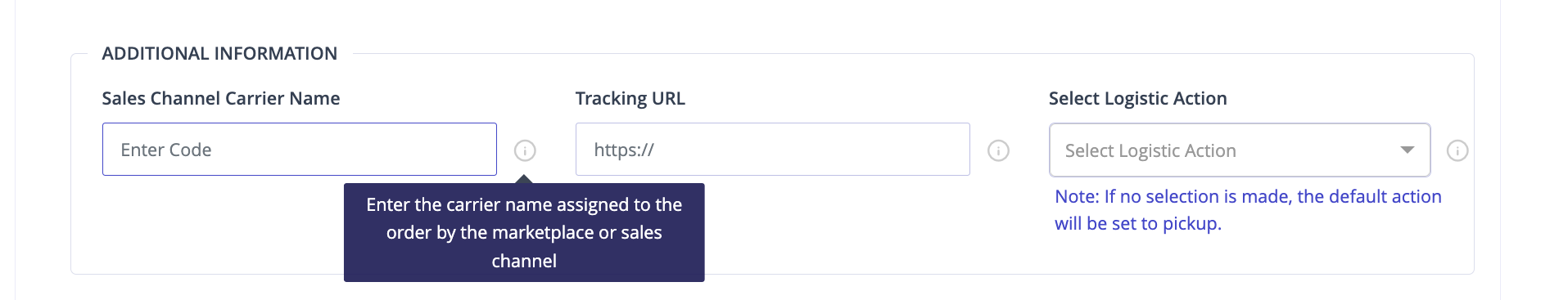1568x300 pixels.
Task: Click the carrier name tooltip popup
Action: click(524, 232)
